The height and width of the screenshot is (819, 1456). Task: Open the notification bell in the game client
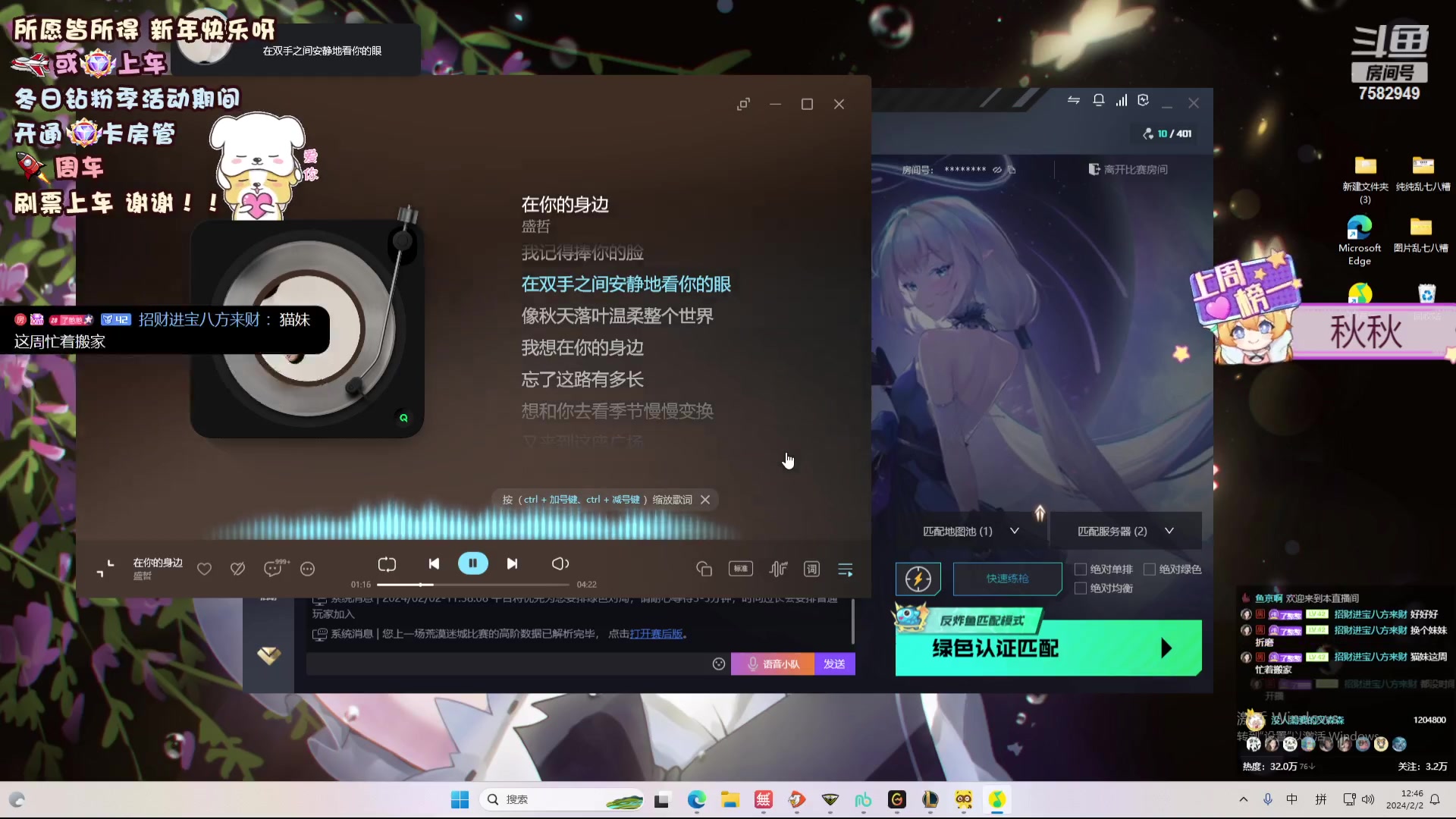pyautogui.click(x=1098, y=100)
